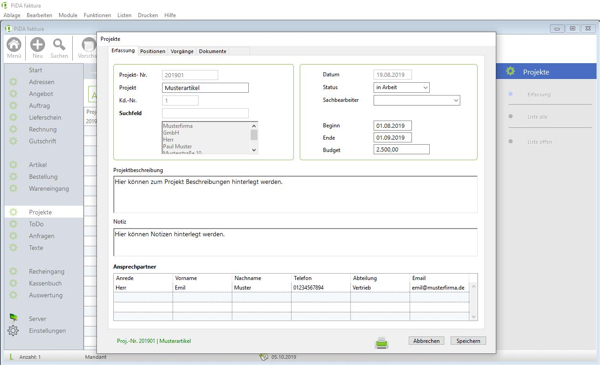Click gear icon next to Kassenbuch
Viewport: 600px width, 365px height.
pyautogui.click(x=13, y=284)
